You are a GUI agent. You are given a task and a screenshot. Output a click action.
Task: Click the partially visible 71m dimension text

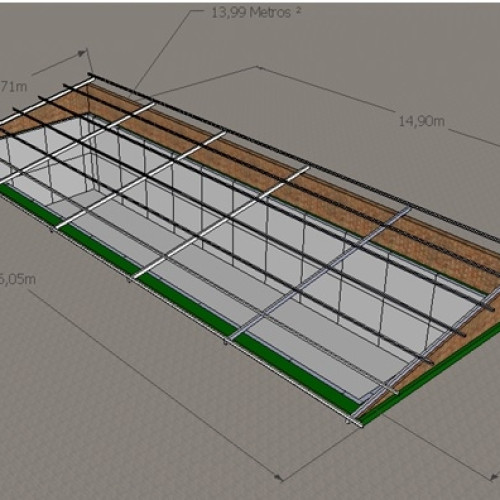click(x=13, y=87)
